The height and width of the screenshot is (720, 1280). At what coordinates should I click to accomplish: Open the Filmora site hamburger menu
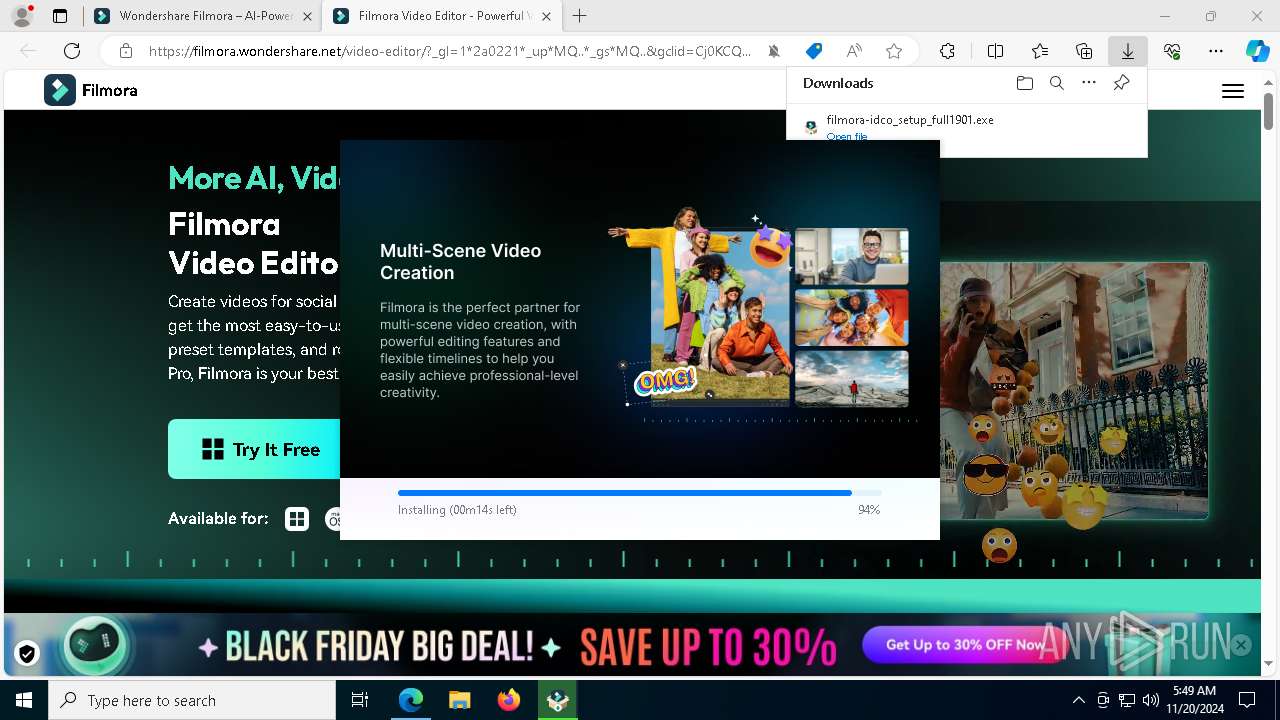(1233, 91)
